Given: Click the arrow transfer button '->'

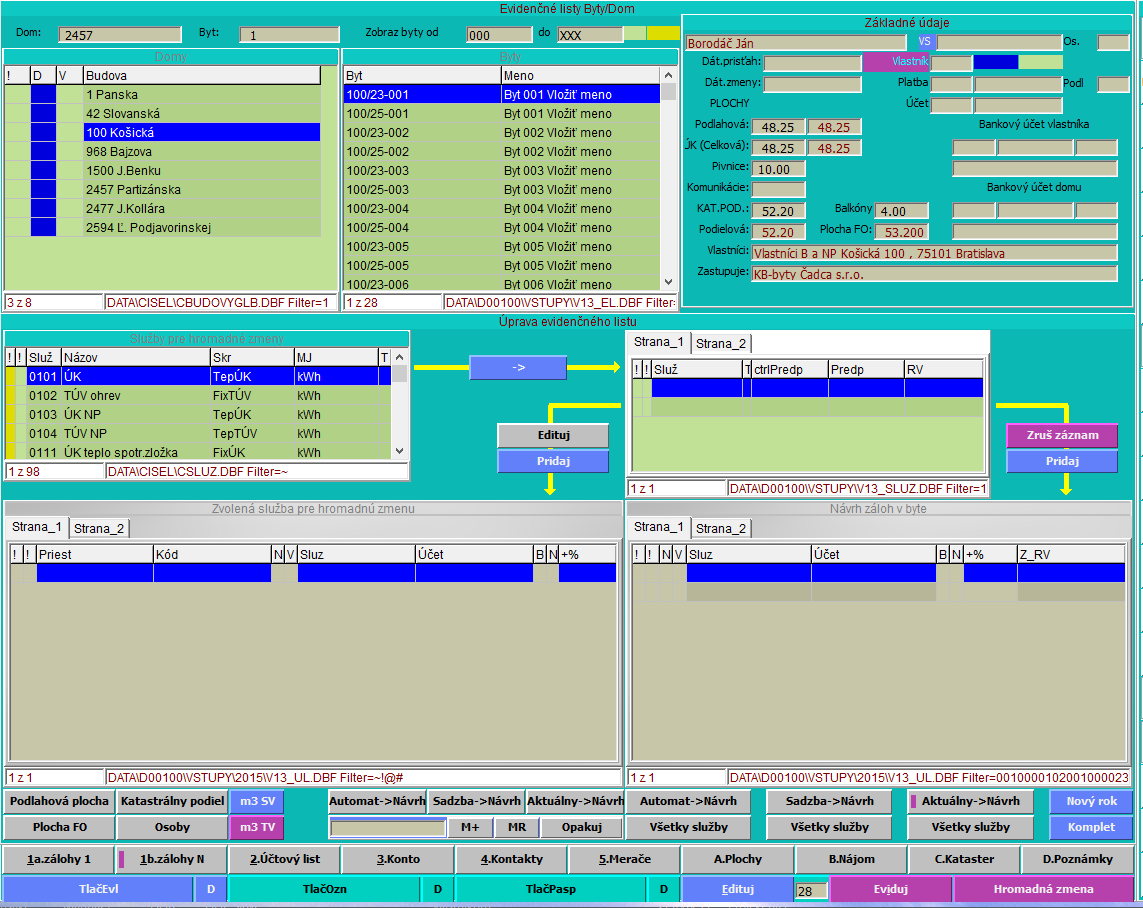Looking at the screenshot, I should (x=518, y=367).
